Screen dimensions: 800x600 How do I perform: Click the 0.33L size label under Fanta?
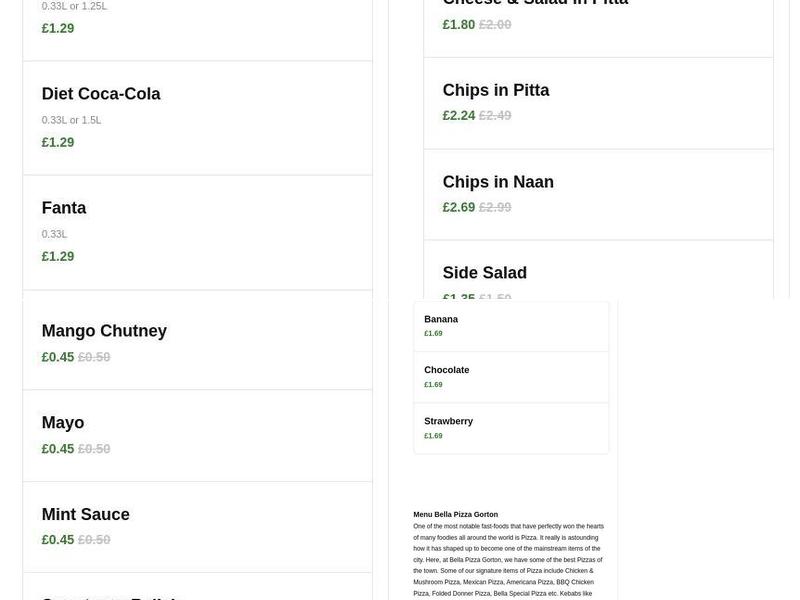(53, 232)
